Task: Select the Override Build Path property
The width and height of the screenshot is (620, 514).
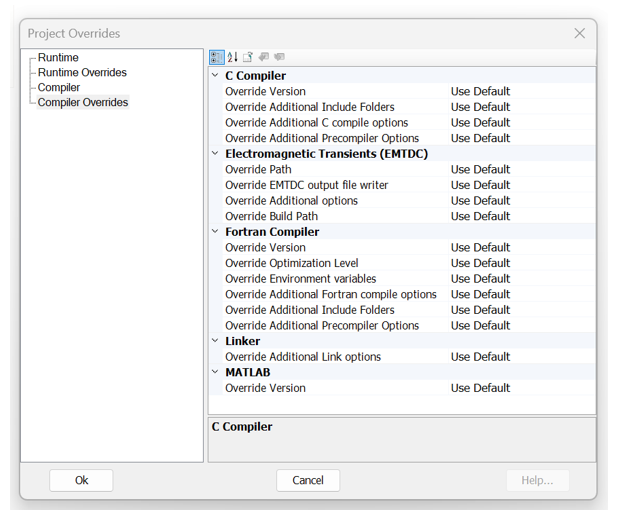Action: tap(271, 216)
